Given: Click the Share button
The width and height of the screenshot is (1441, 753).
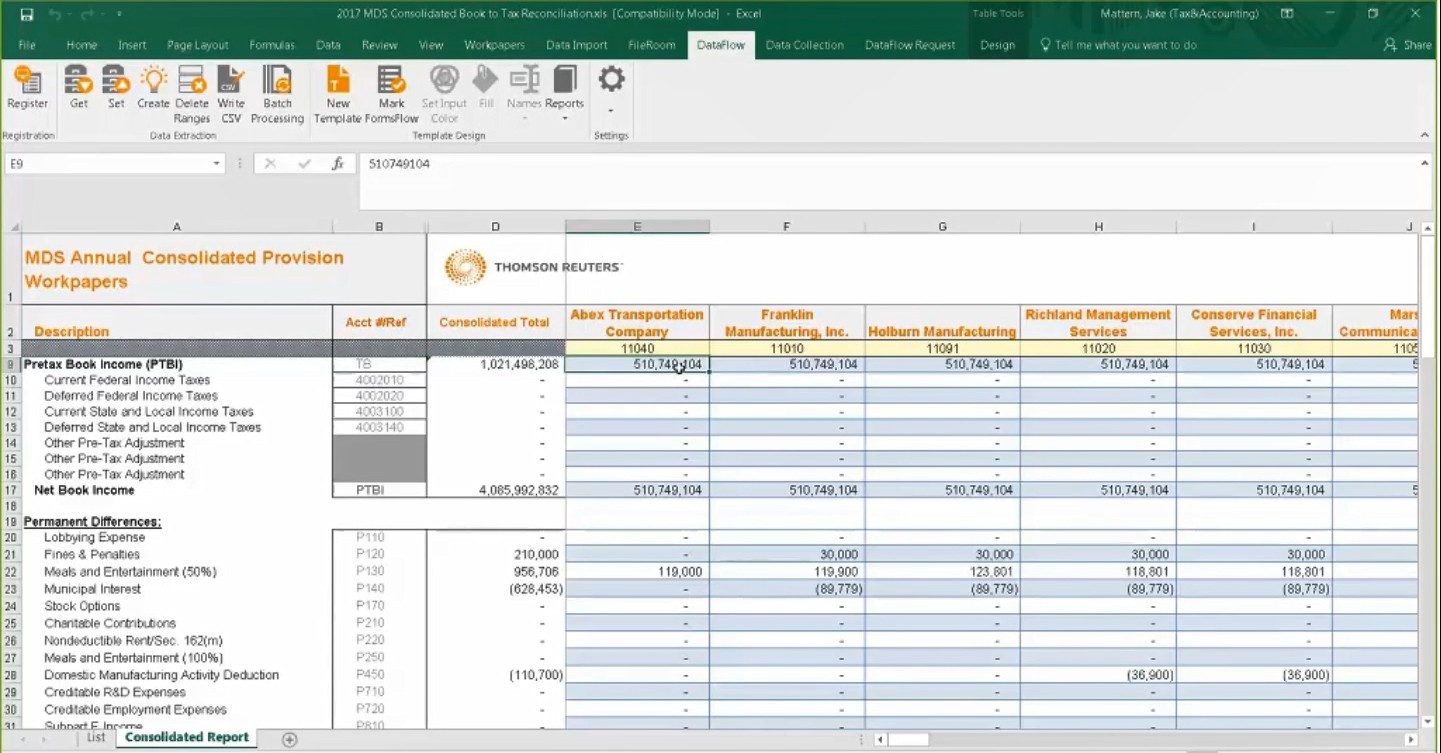Looking at the screenshot, I should click(1408, 45).
